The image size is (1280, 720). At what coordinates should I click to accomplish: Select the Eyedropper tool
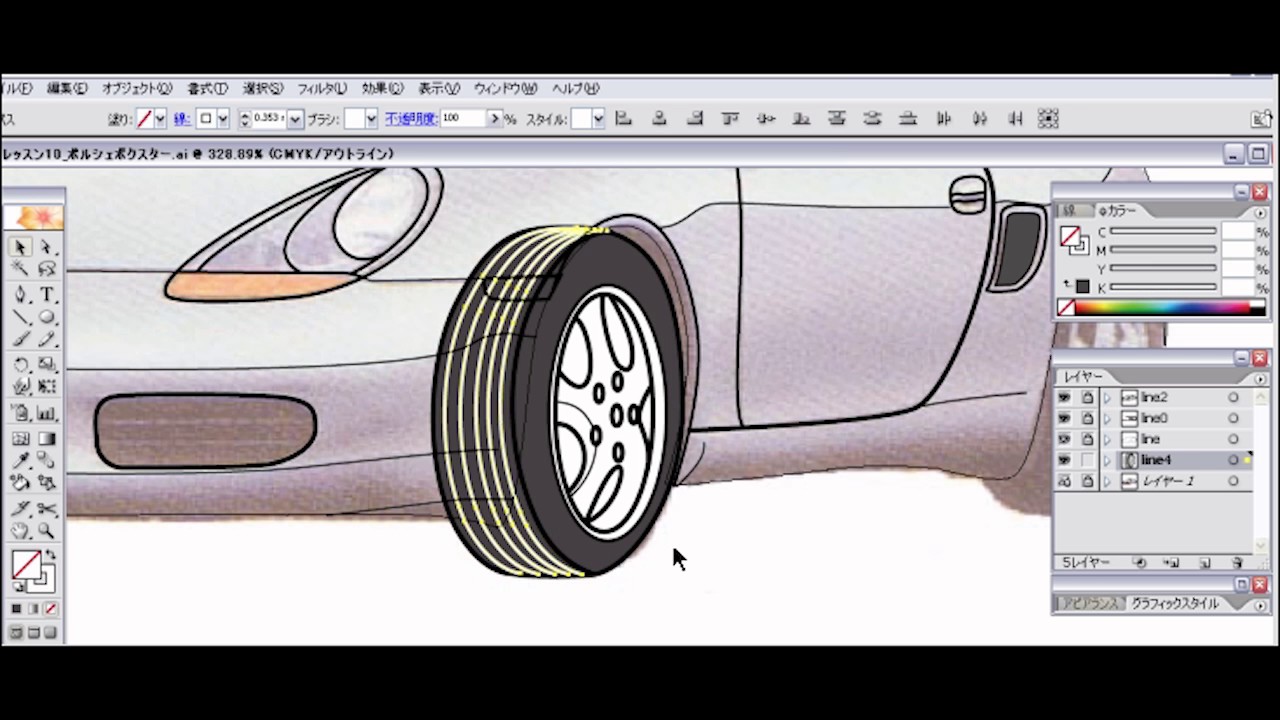21,461
